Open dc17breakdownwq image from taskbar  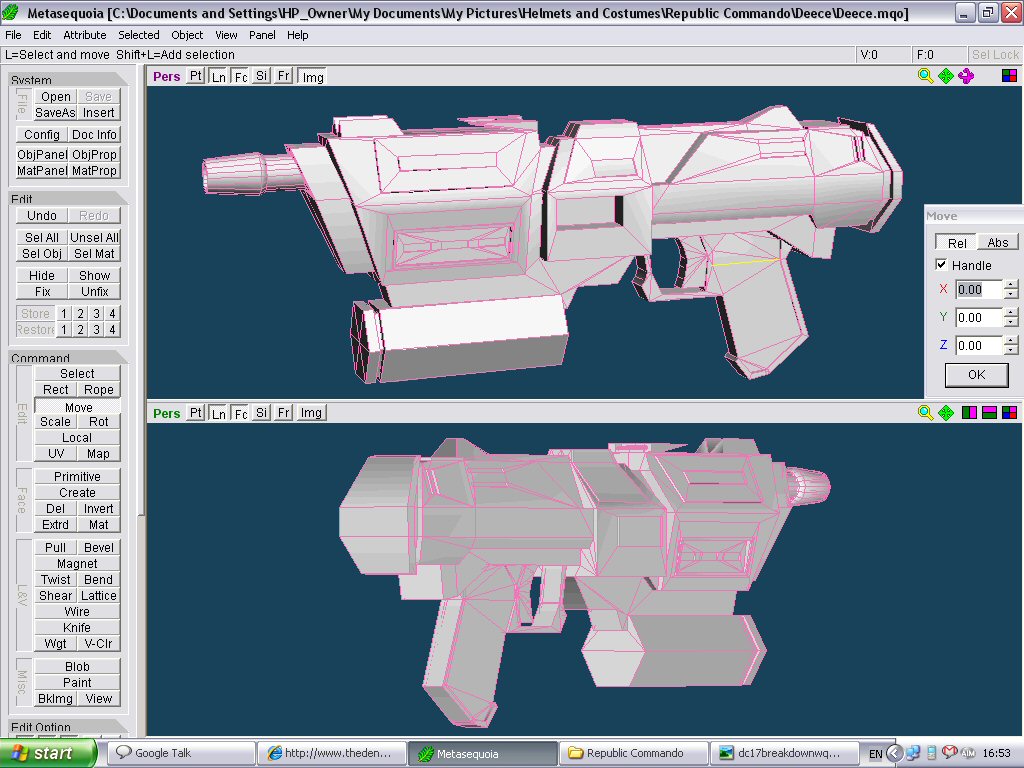pyautogui.click(x=782, y=753)
